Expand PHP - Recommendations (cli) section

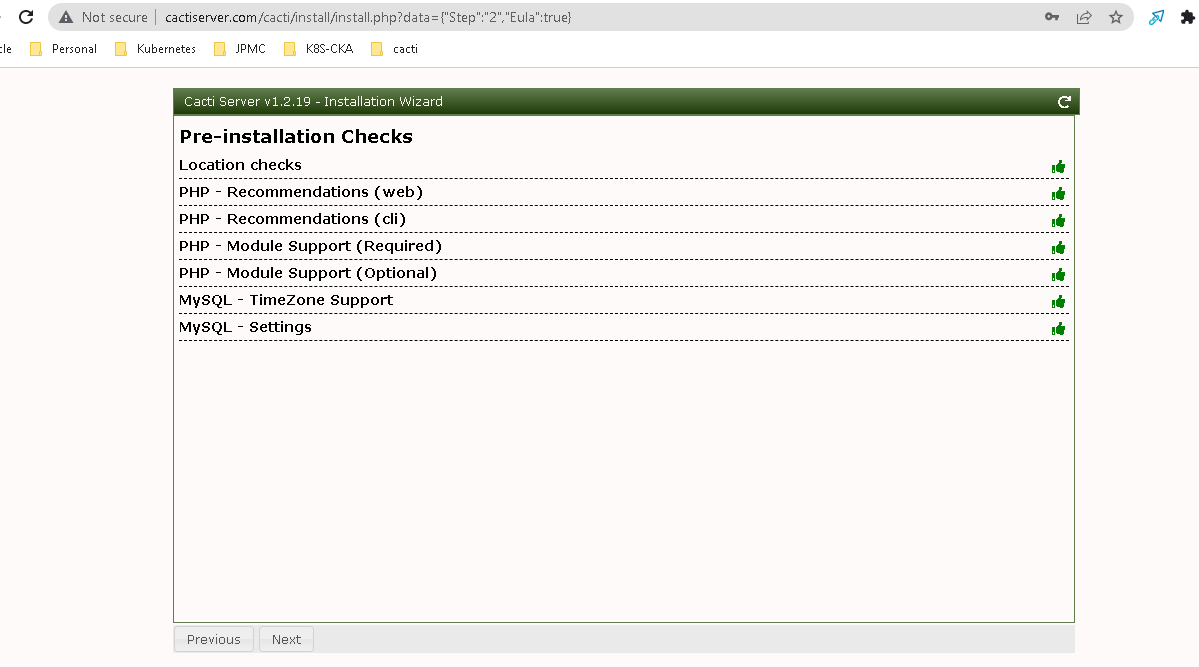623,219
